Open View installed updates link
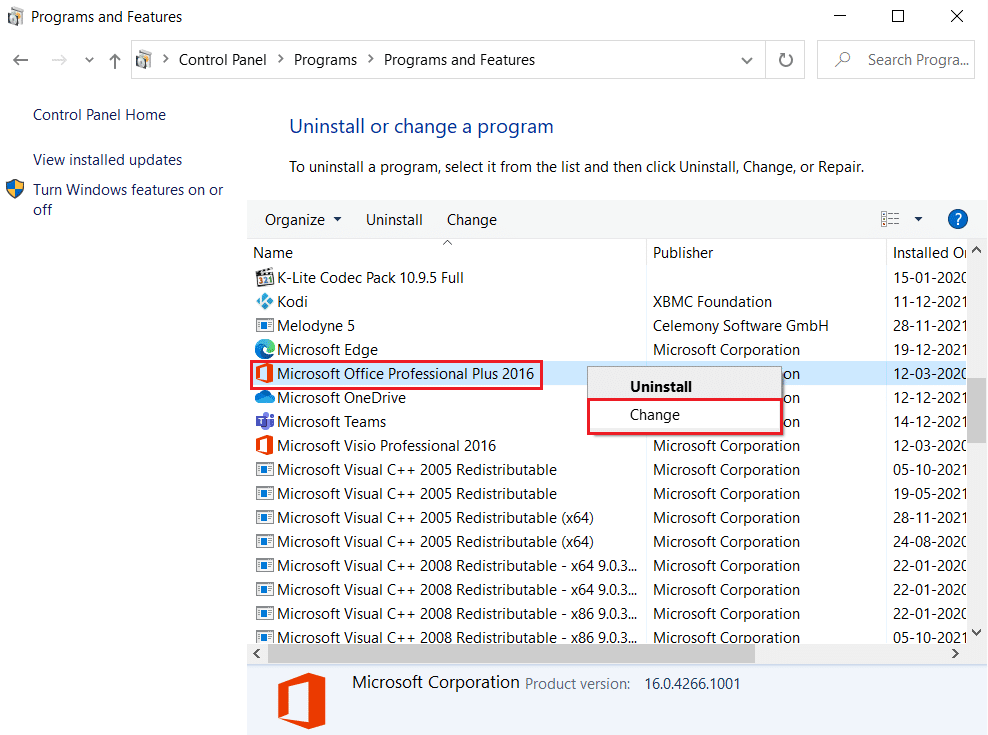988x735 pixels. point(107,160)
